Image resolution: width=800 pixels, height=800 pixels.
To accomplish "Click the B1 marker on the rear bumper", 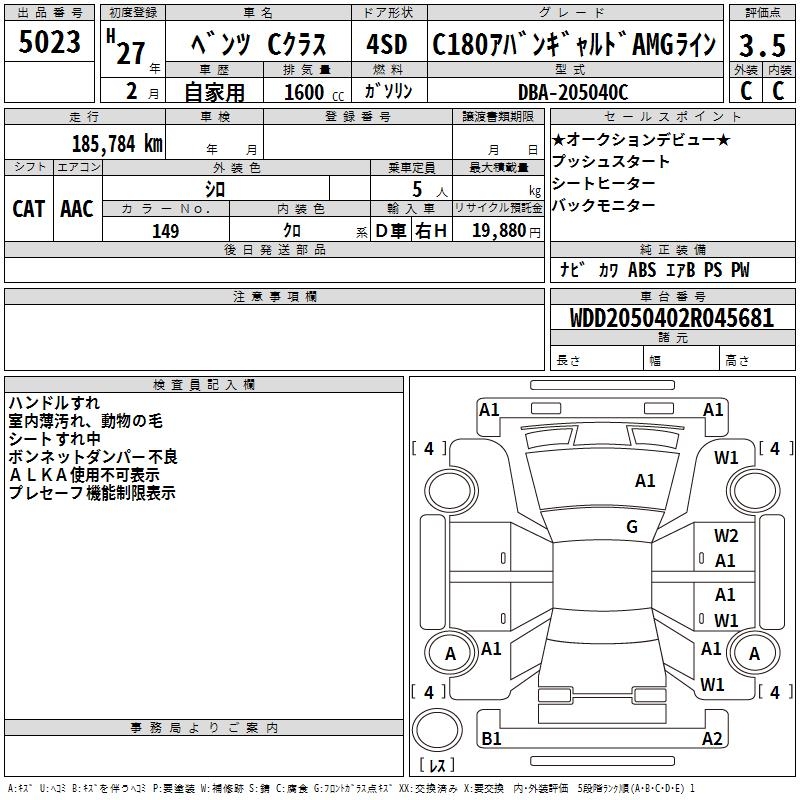I will coord(491,738).
